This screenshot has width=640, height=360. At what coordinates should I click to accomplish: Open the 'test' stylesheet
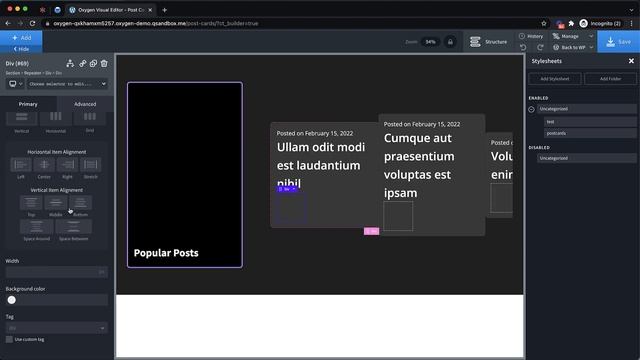(590, 122)
